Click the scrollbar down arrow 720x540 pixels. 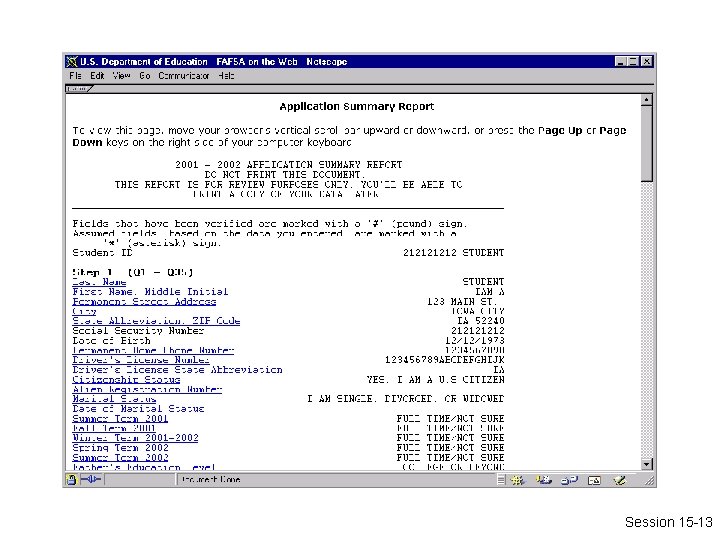tap(647, 464)
